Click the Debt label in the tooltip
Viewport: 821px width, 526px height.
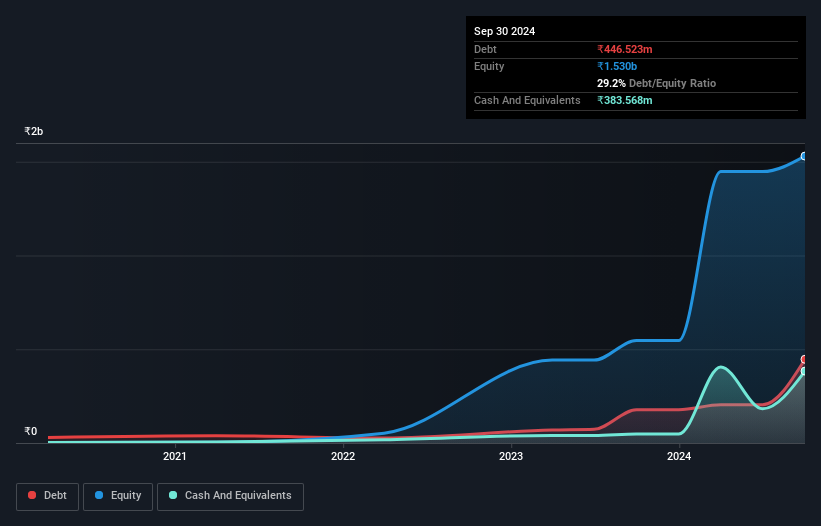pyautogui.click(x=485, y=49)
